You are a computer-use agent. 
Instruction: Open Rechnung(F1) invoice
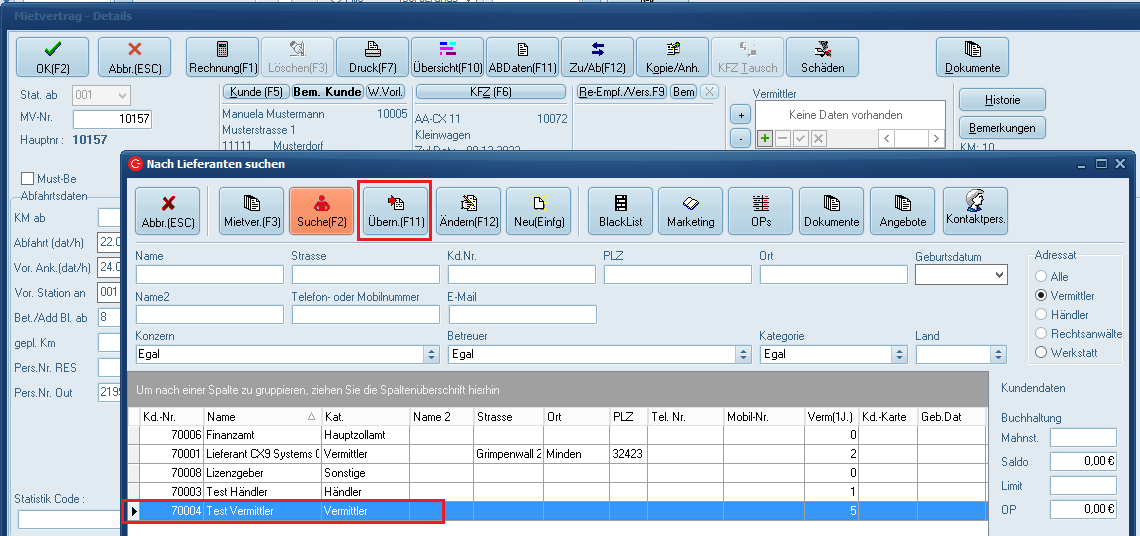coord(223,58)
